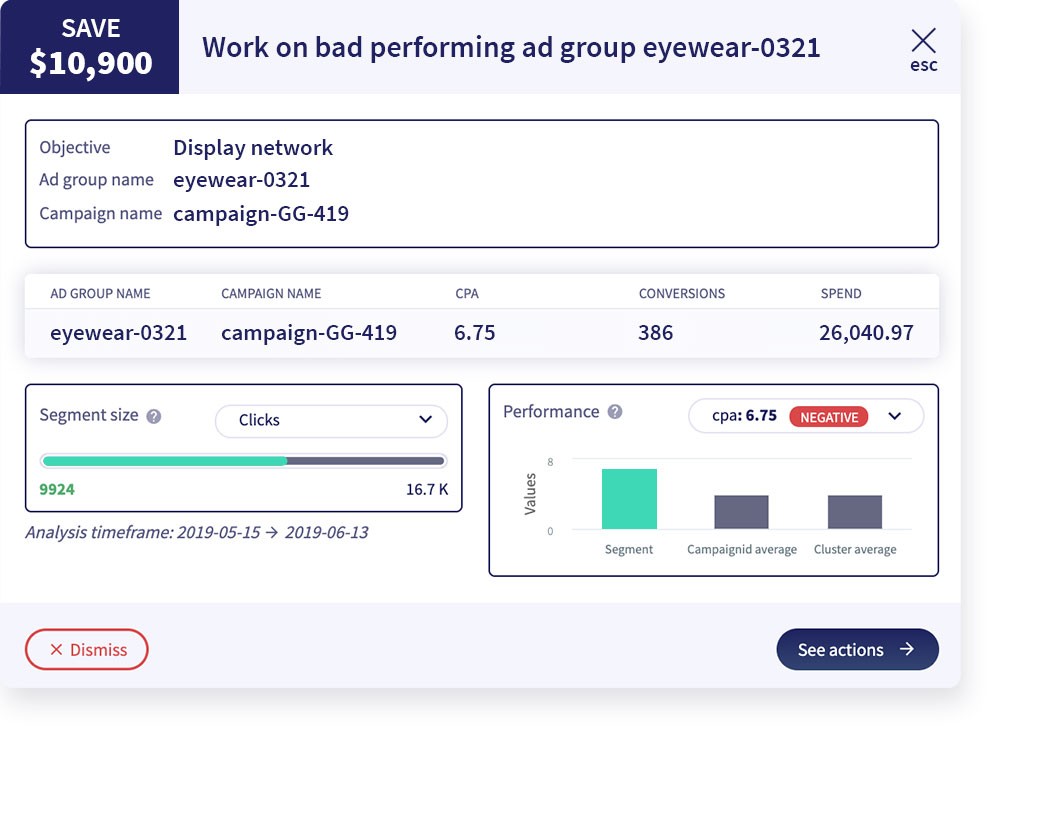1042x831 pixels.
Task: Open the Clicks segment size dropdown
Action: coord(331,421)
